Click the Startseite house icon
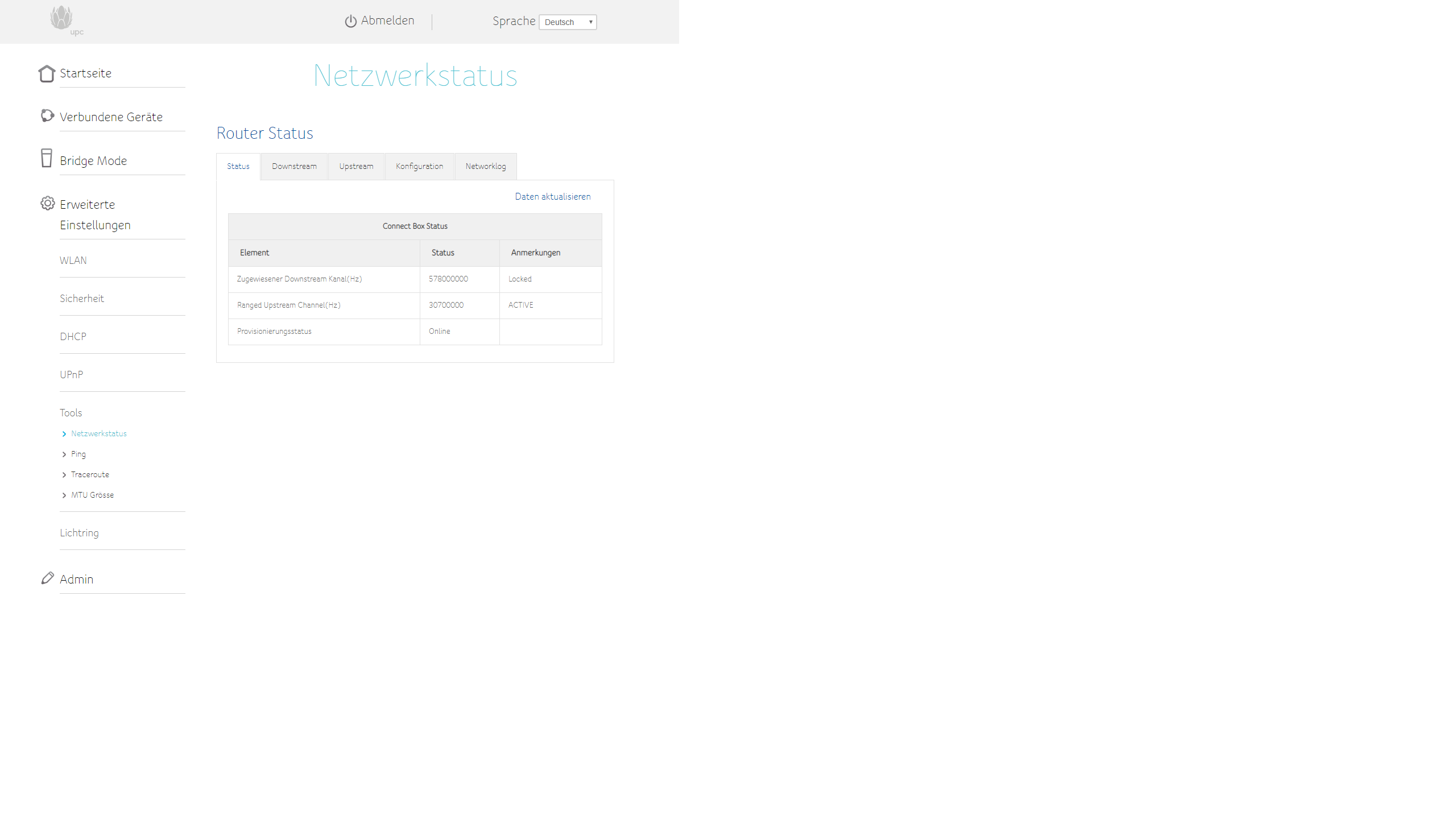 tap(47, 73)
